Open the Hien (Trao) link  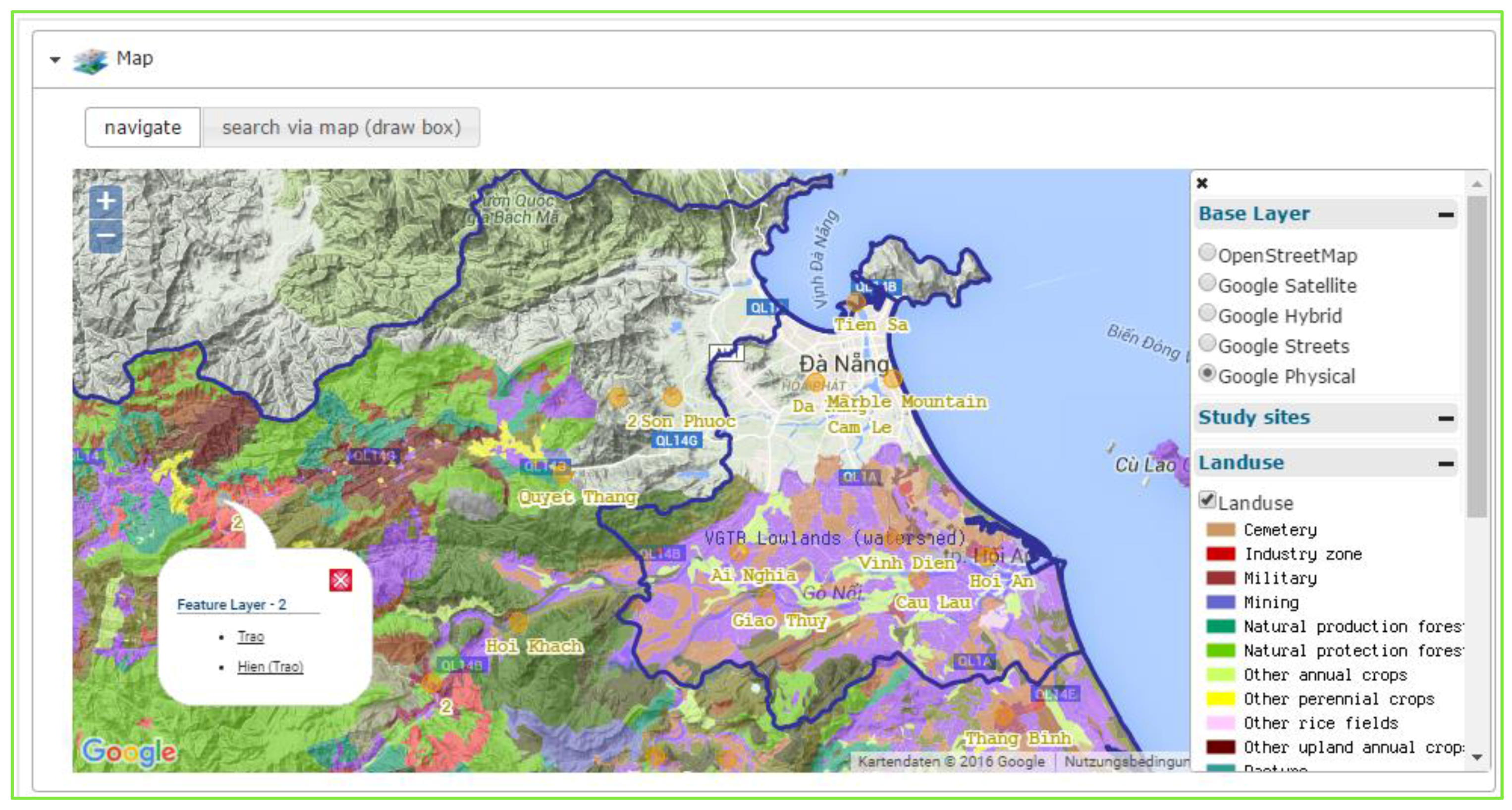coord(270,667)
